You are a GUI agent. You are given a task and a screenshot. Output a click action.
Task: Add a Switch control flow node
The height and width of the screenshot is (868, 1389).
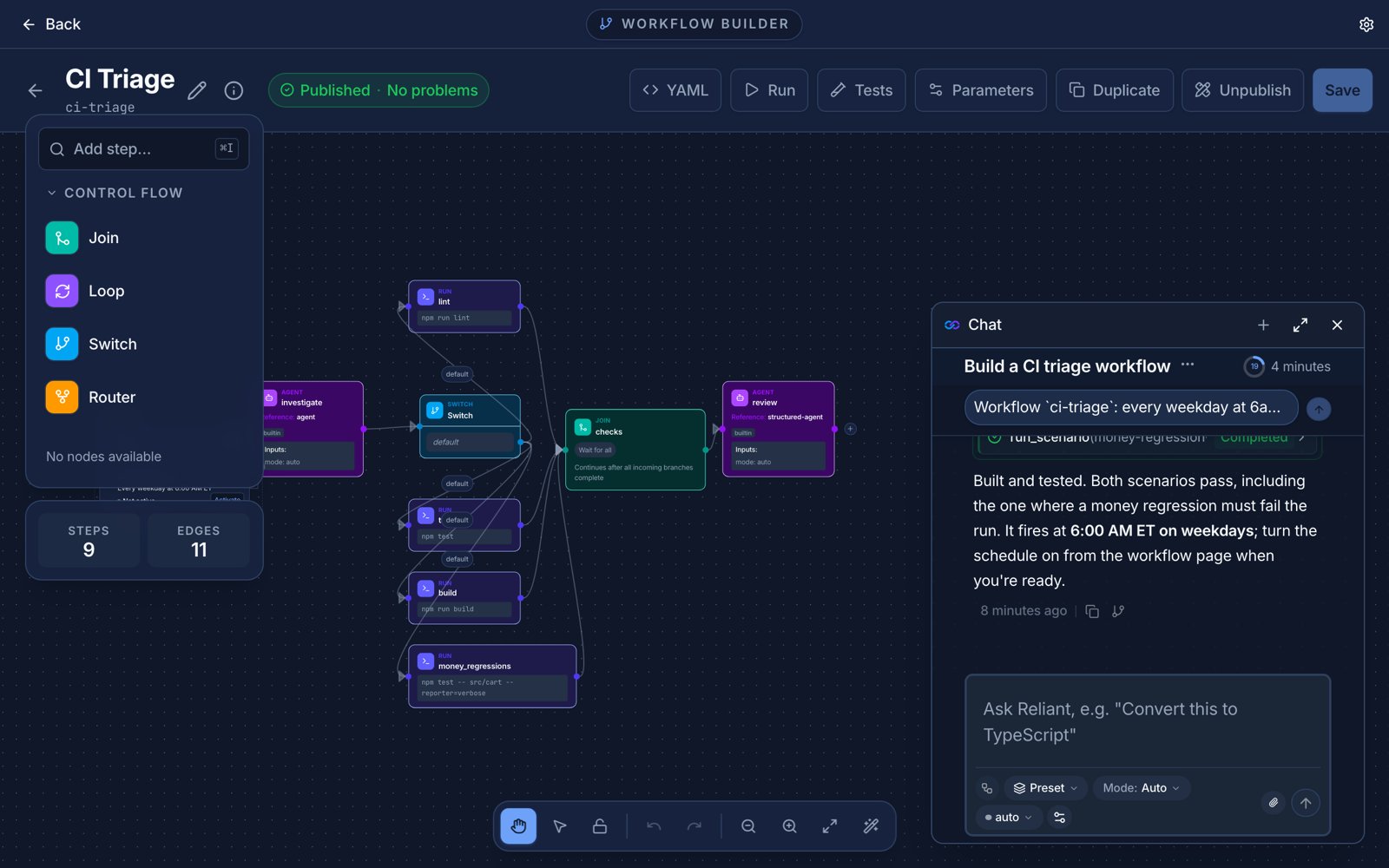pyautogui.click(x=144, y=344)
